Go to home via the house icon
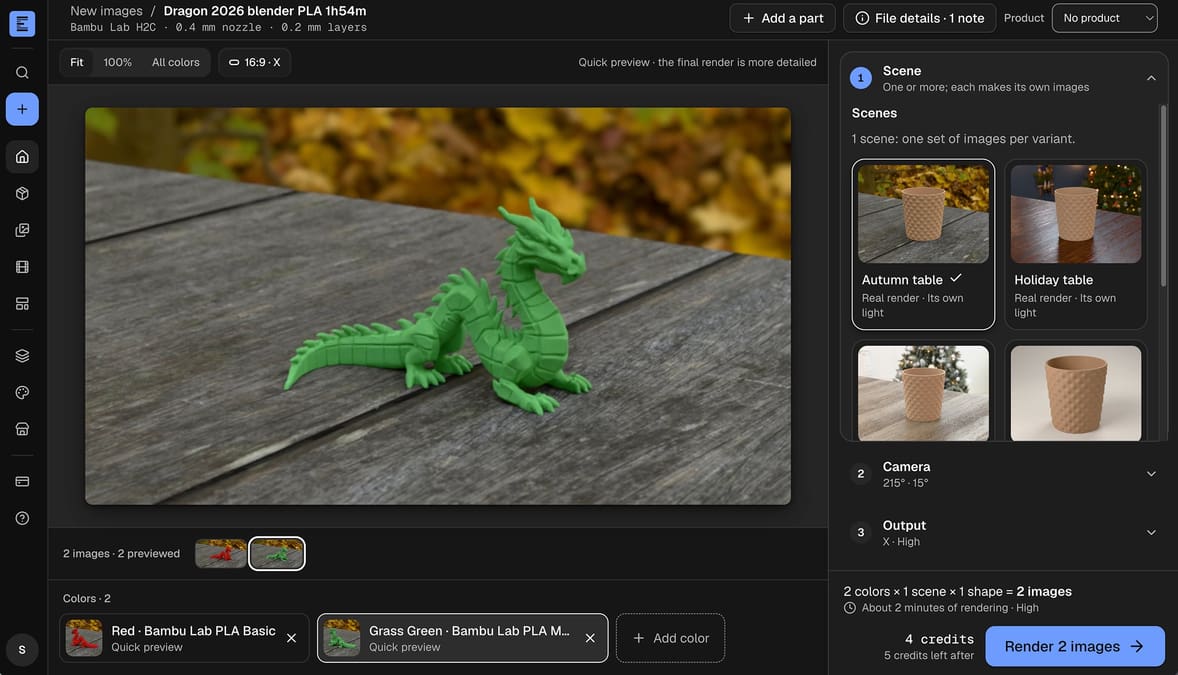Screen dimensions: 1178x675 pos(22,156)
